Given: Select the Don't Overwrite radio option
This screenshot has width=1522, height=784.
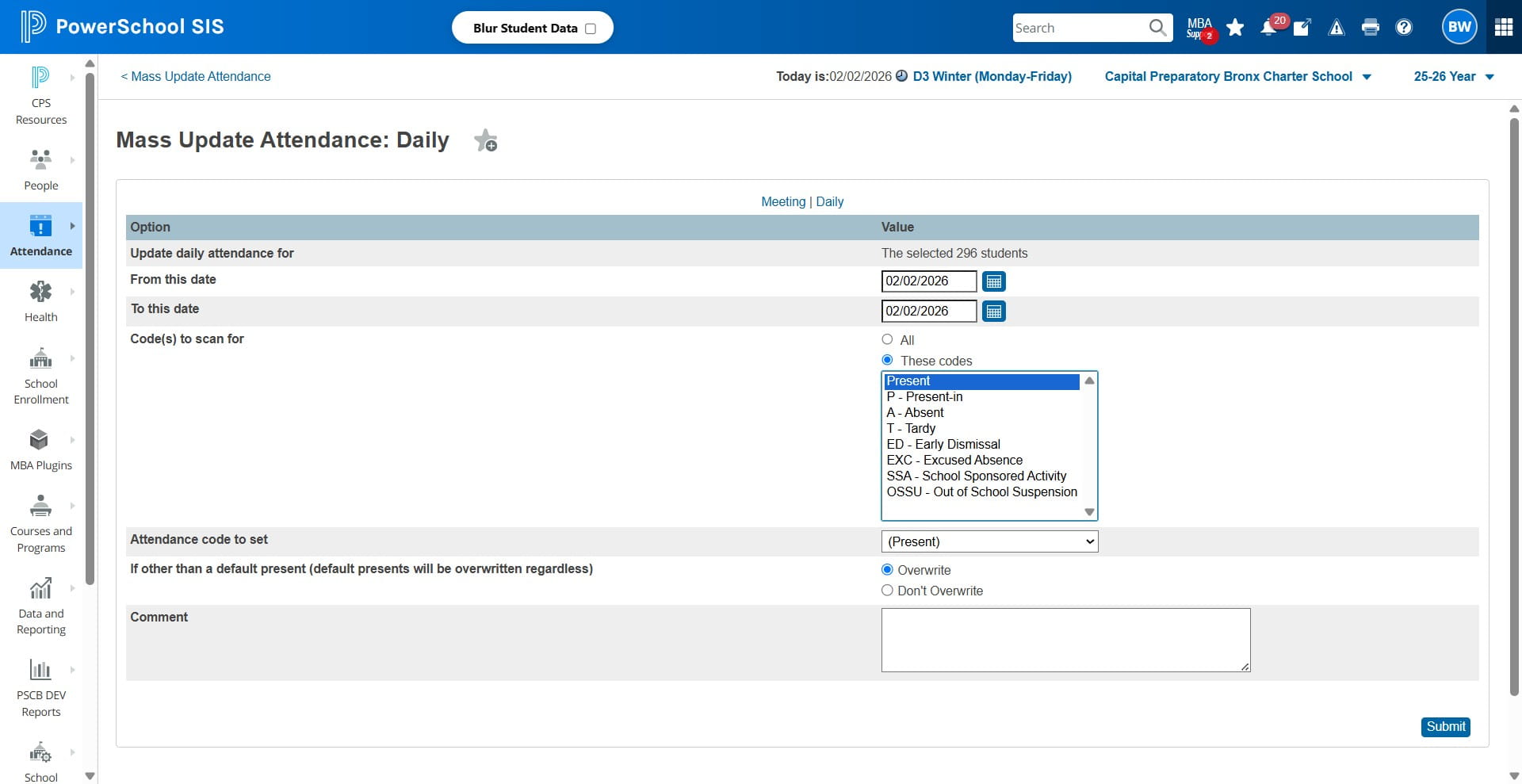Looking at the screenshot, I should [887, 591].
